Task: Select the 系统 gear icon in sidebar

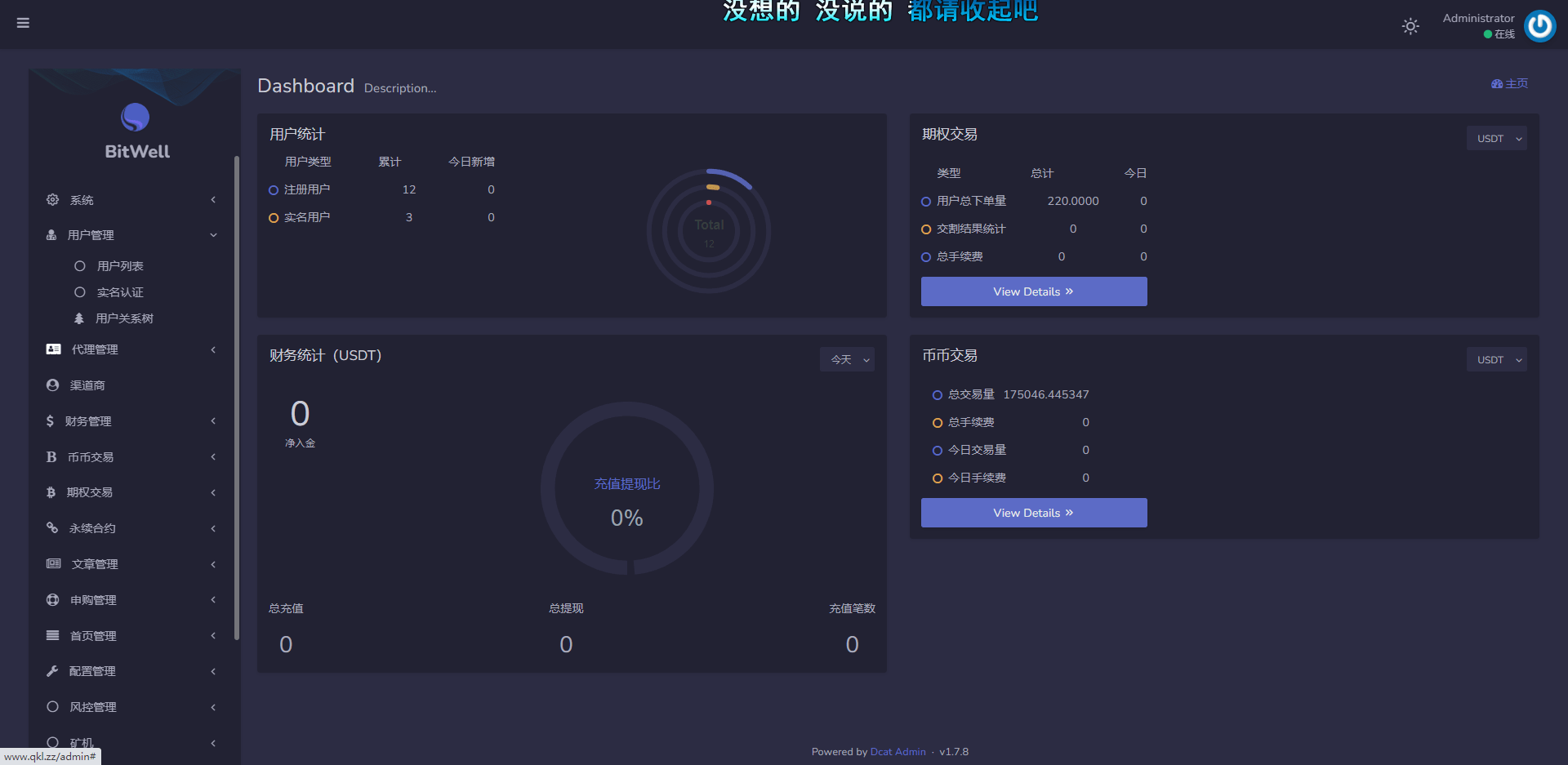Action: tap(52, 199)
